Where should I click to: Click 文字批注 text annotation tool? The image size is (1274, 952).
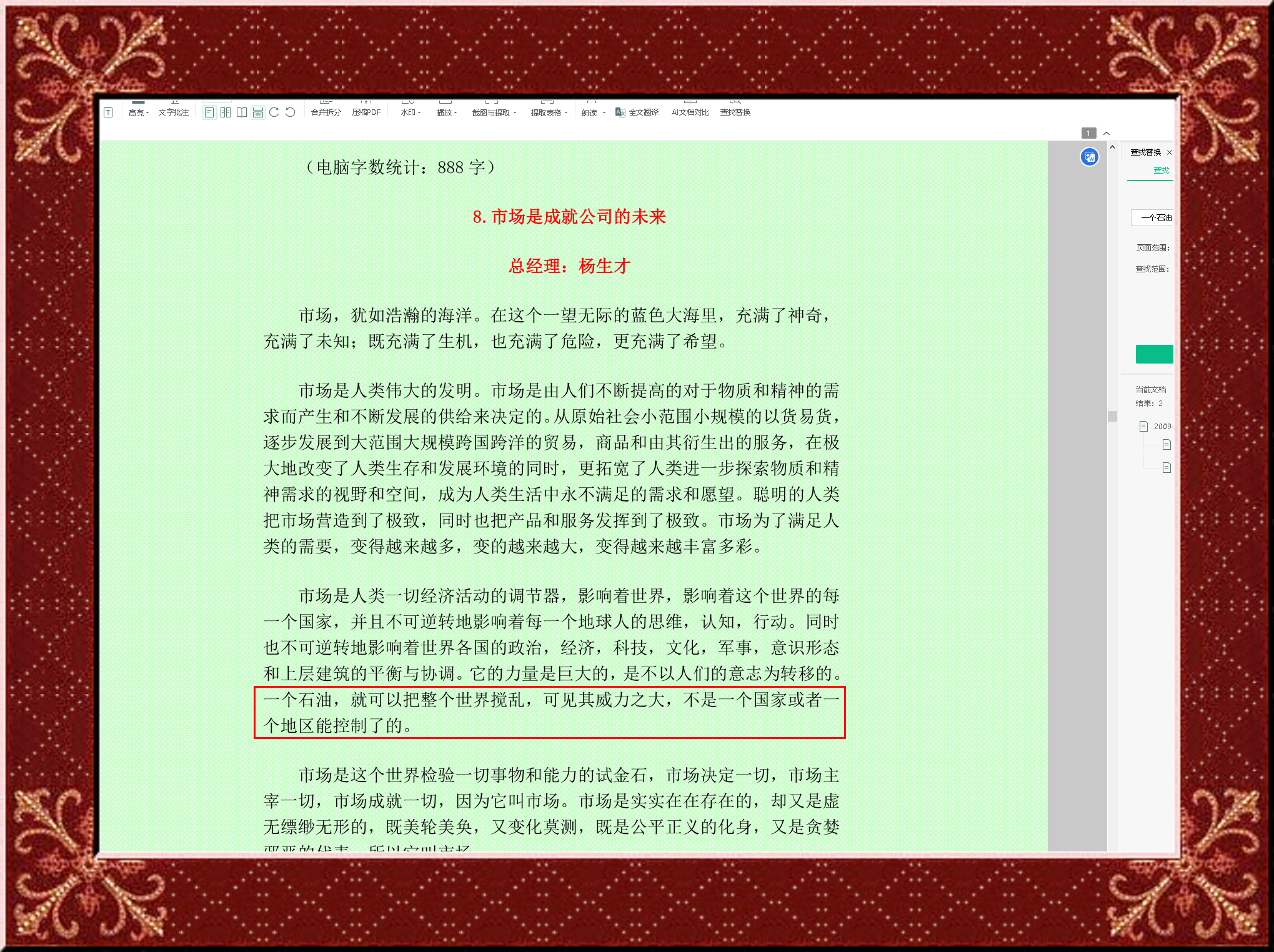coord(173,112)
